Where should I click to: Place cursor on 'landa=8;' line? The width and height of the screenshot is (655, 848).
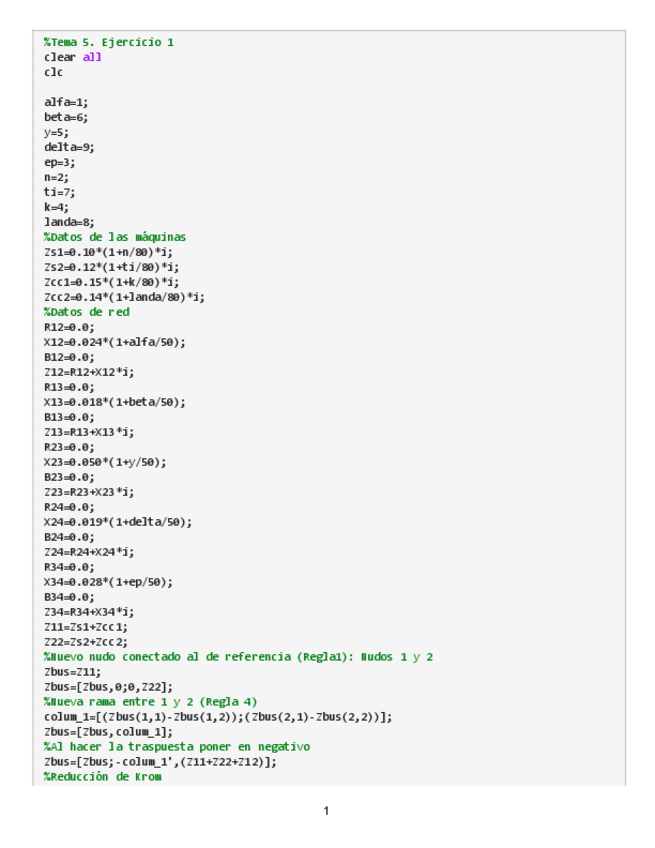(69, 222)
